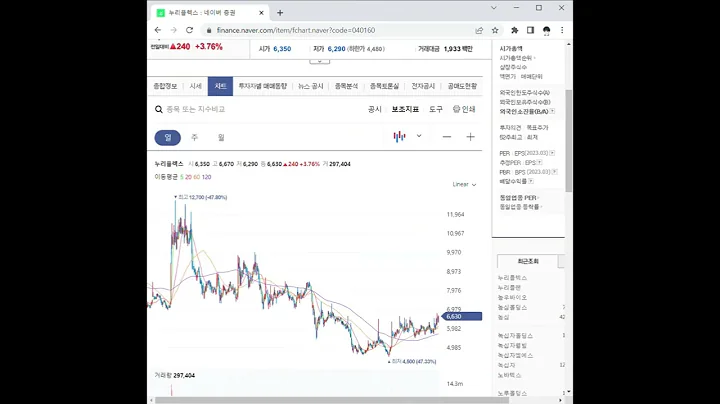Image resolution: width=720 pixels, height=404 pixels.
Task: Open the 동일업종 PER link
Action: coord(518,198)
